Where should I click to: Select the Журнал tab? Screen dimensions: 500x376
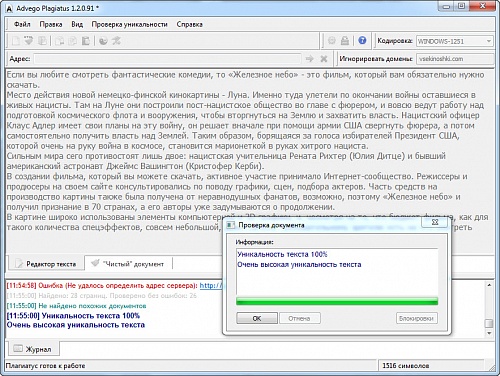(x=33, y=349)
